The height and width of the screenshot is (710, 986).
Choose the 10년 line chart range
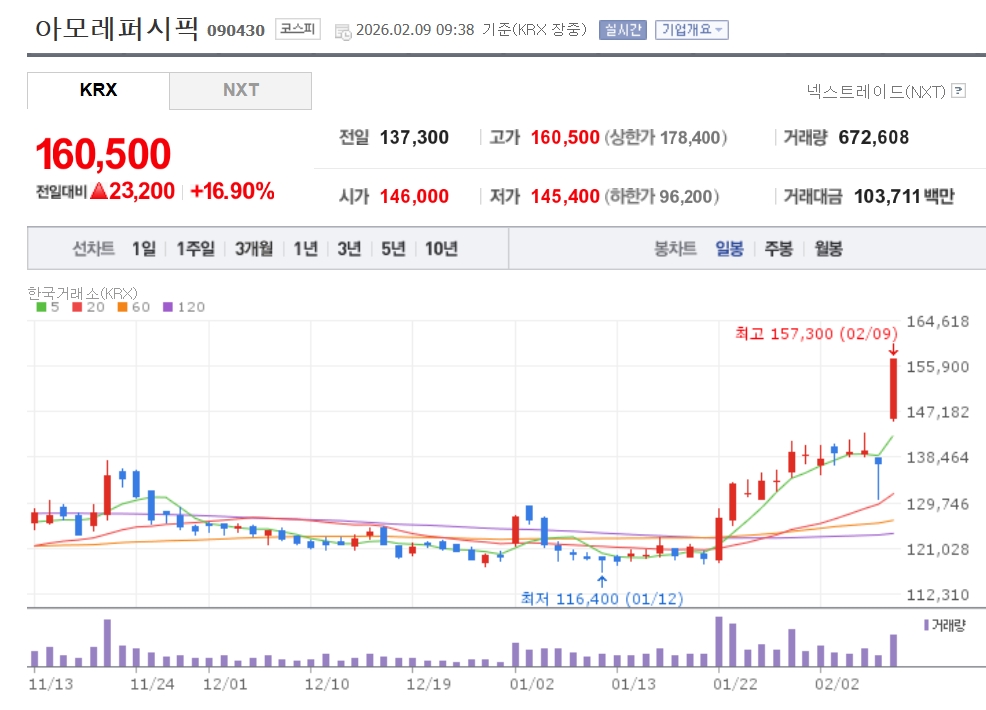pos(441,249)
